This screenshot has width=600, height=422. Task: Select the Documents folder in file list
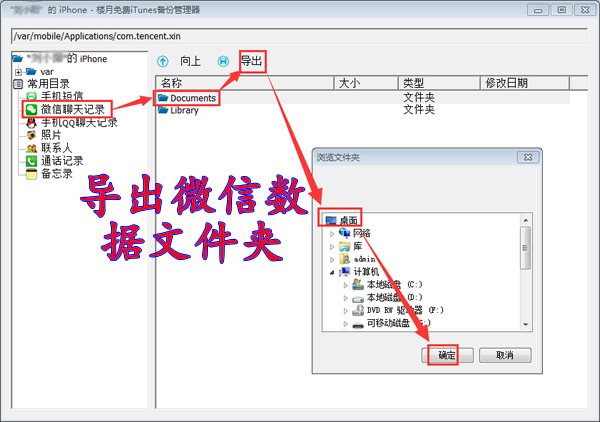click(x=192, y=98)
